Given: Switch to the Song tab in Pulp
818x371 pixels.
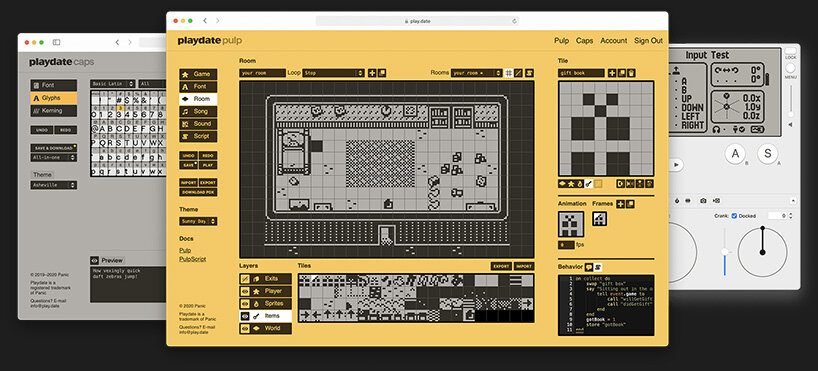Looking at the screenshot, I should (198, 112).
